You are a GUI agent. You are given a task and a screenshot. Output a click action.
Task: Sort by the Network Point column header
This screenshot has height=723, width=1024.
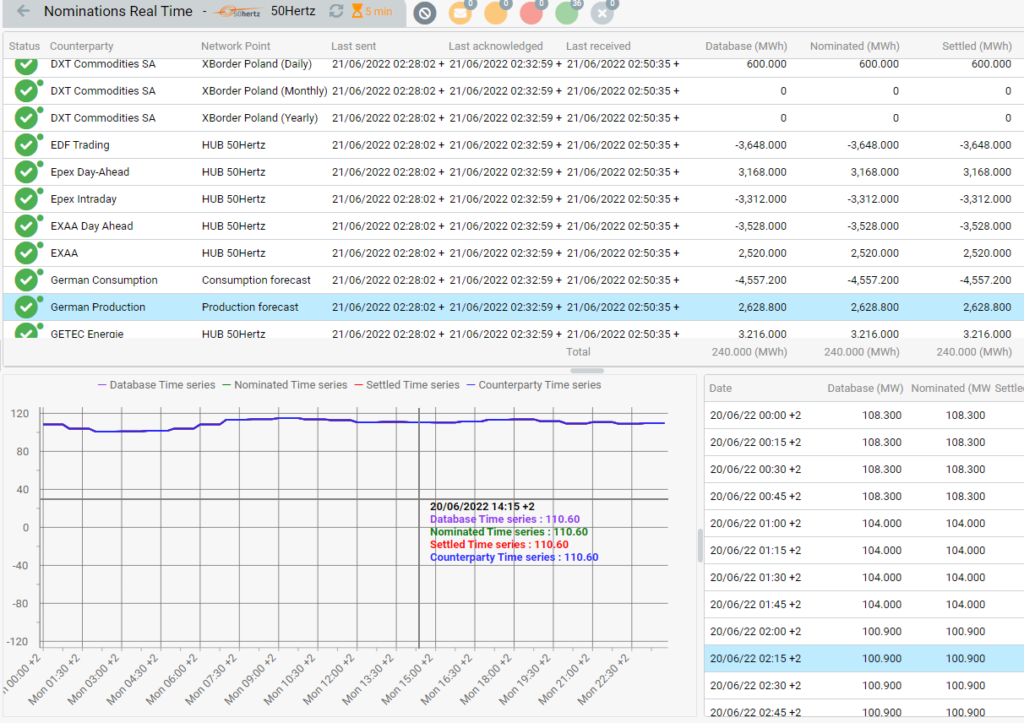(x=235, y=46)
